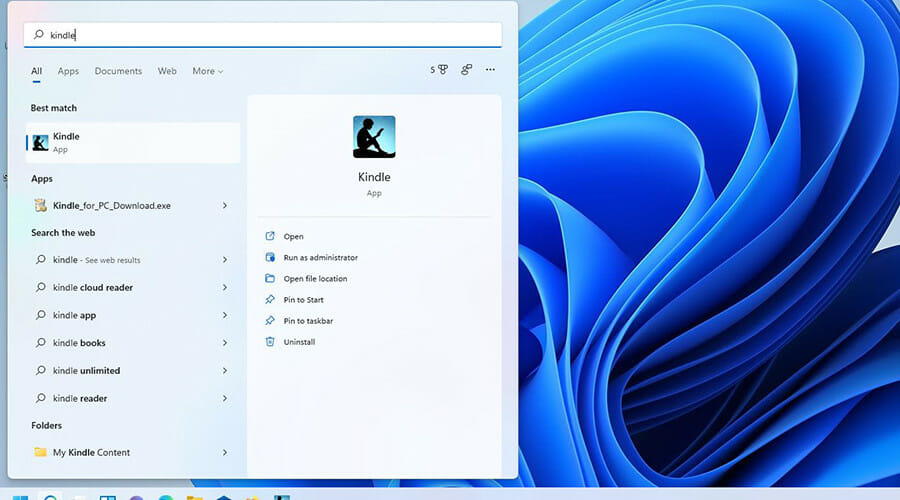Switch to the Web tab
This screenshot has width=900, height=500.
pyautogui.click(x=167, y=71)
